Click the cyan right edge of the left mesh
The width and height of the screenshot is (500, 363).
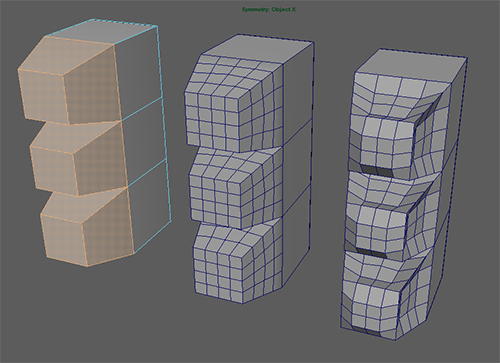click(164, 123)
